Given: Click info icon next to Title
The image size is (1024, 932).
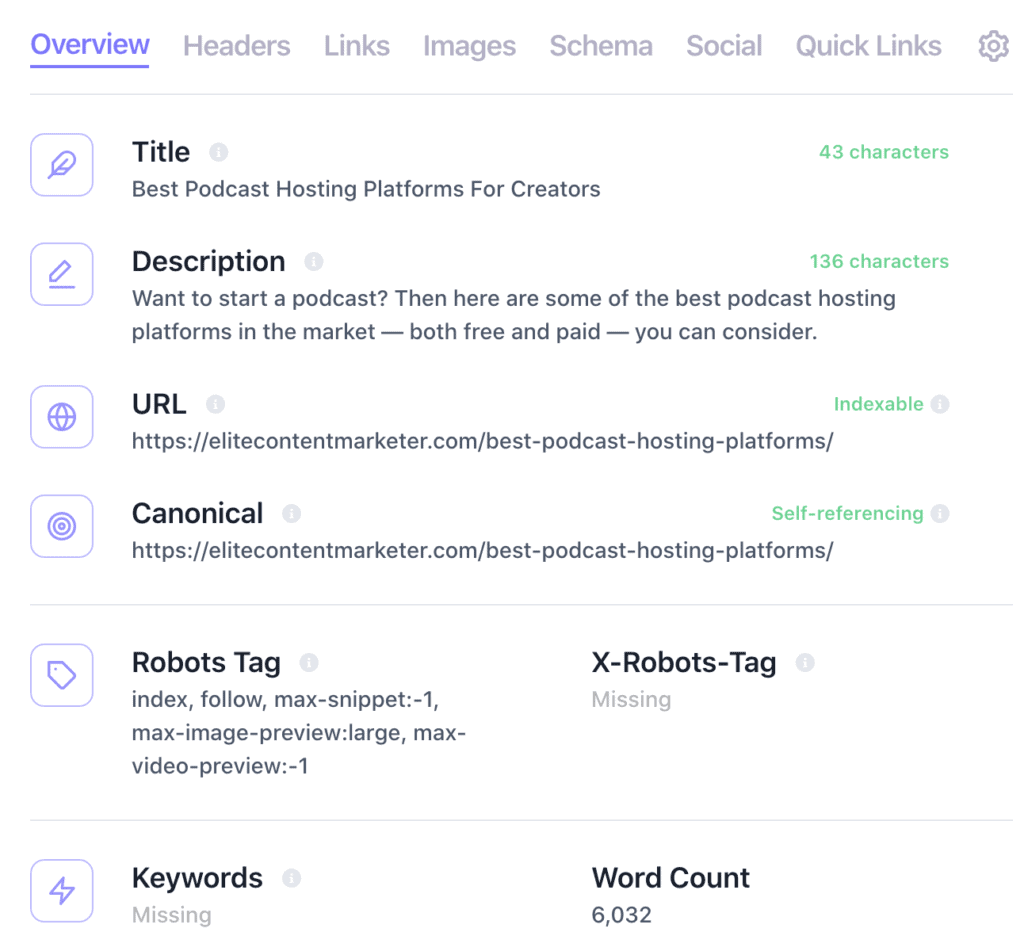Looking at the screenshot, I should [219, 153].
